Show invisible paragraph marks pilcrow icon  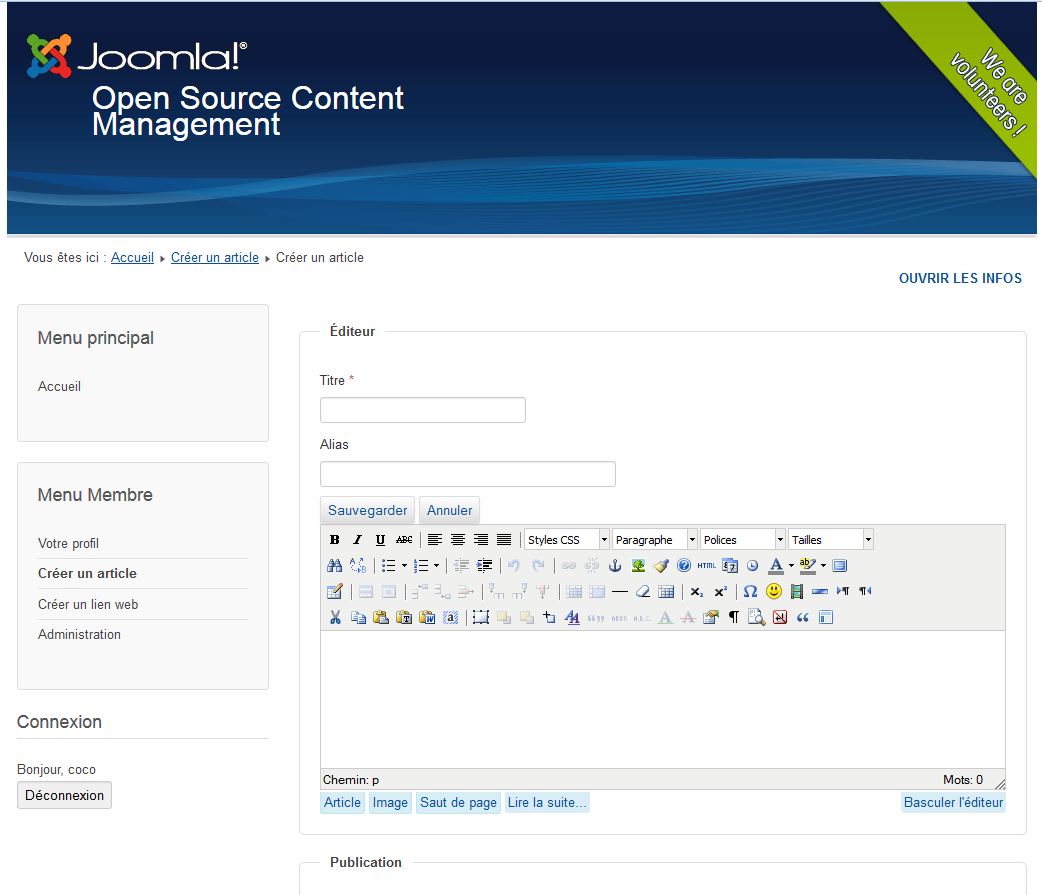[x=734, y=617]
